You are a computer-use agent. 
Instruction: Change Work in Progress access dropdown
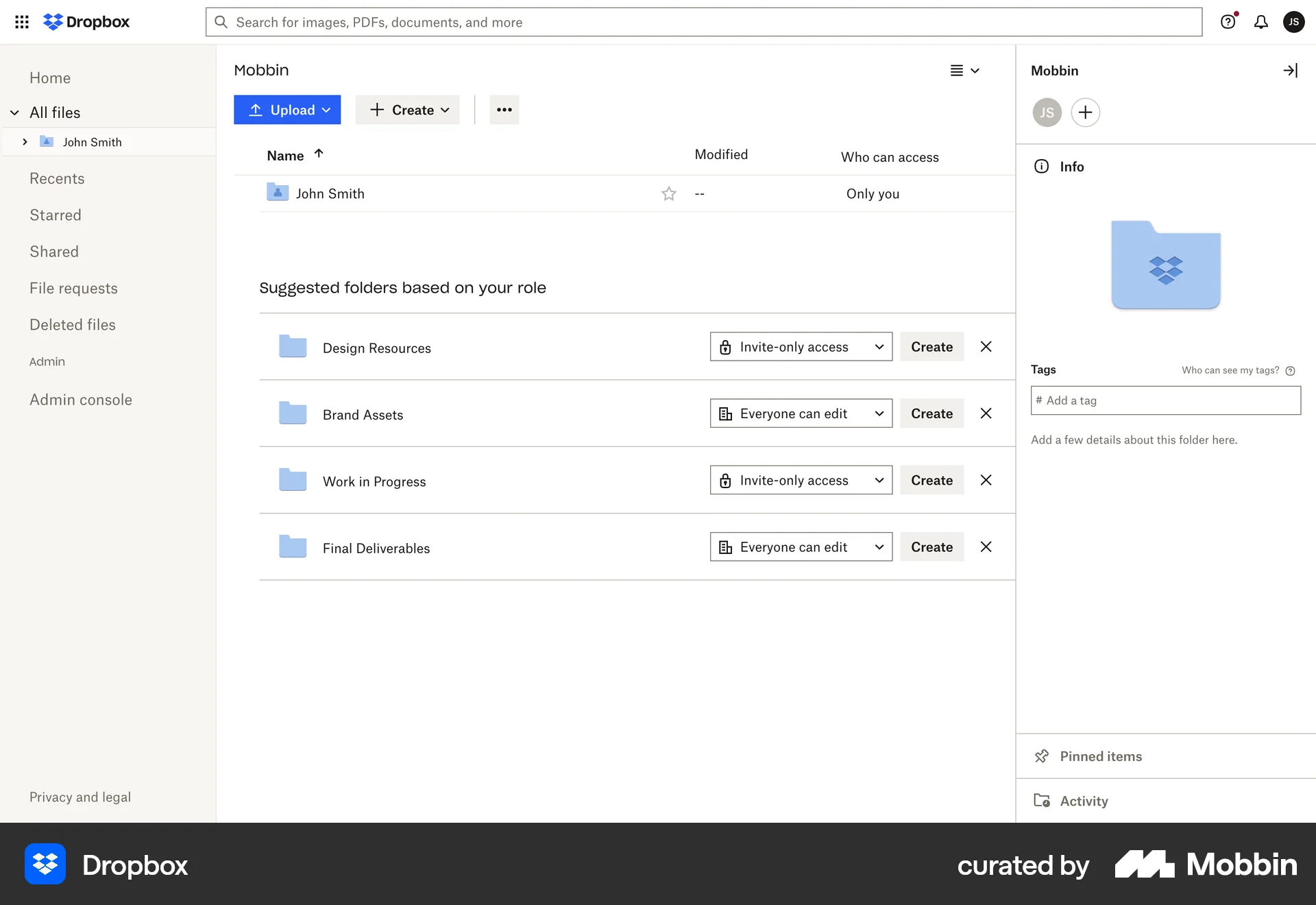click(x=801, y=480)
